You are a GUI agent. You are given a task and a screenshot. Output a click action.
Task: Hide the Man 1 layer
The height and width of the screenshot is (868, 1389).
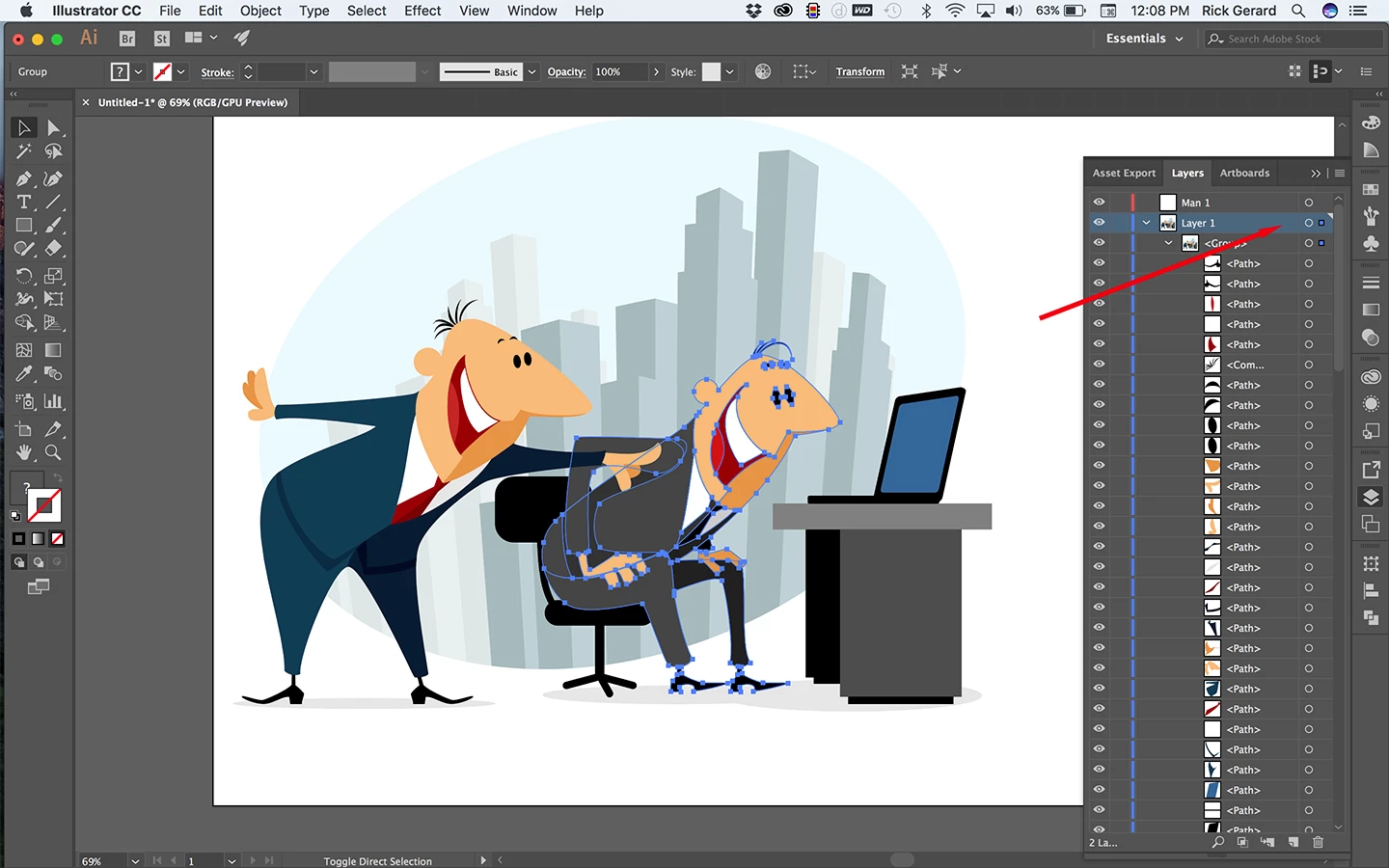tap(1099, 203)
